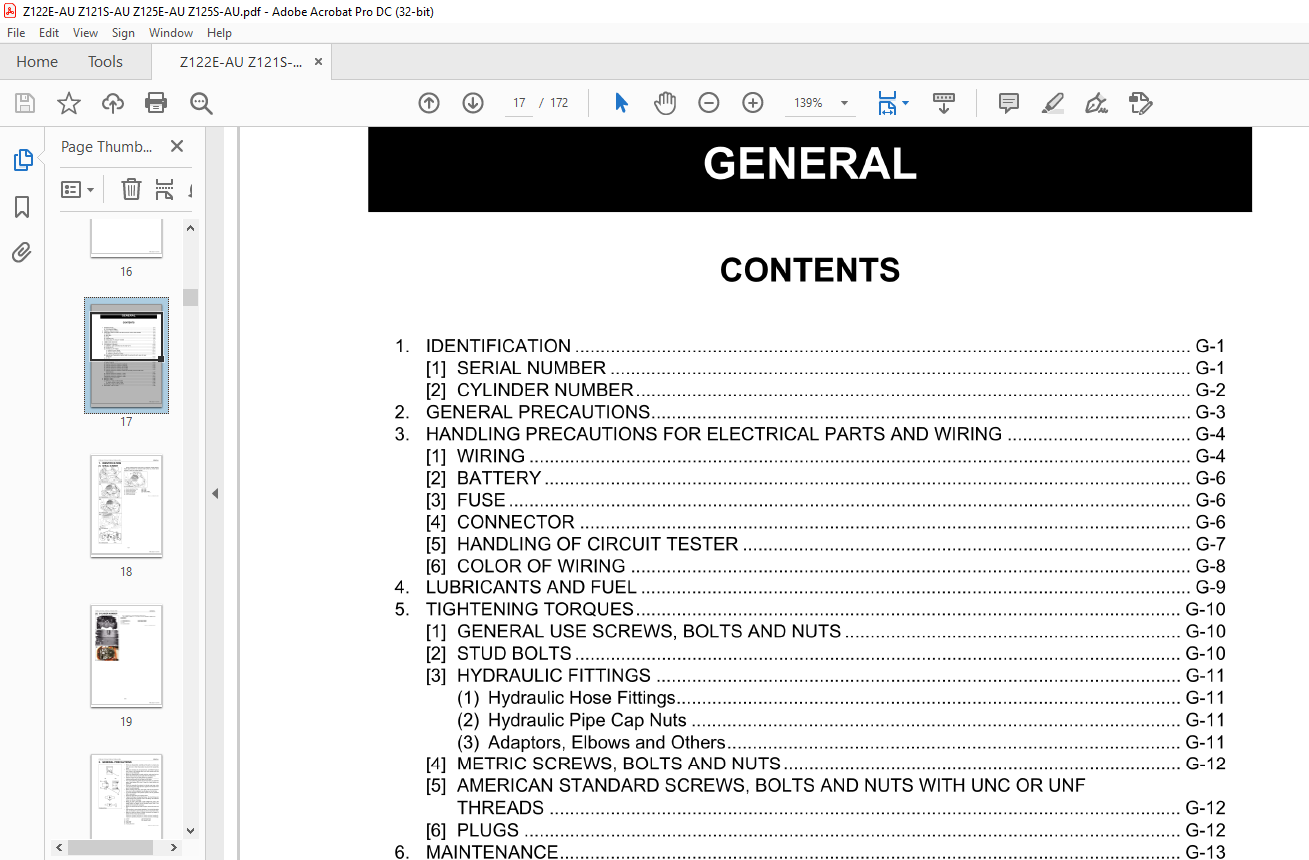Image resolution: width=1309 pixels, height=860 pixels.
Task: Click thumbnail panel scroll down arrow
Action: tap(191, 831)
